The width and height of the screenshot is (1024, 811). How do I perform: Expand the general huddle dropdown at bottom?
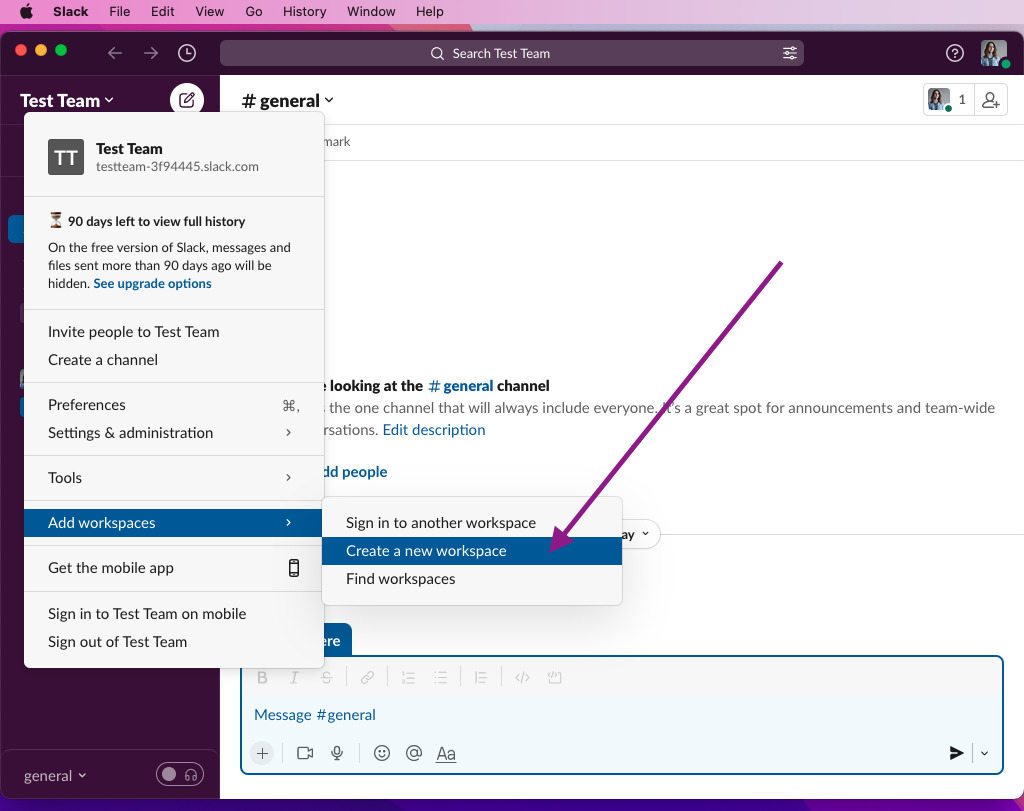[55, 776]
